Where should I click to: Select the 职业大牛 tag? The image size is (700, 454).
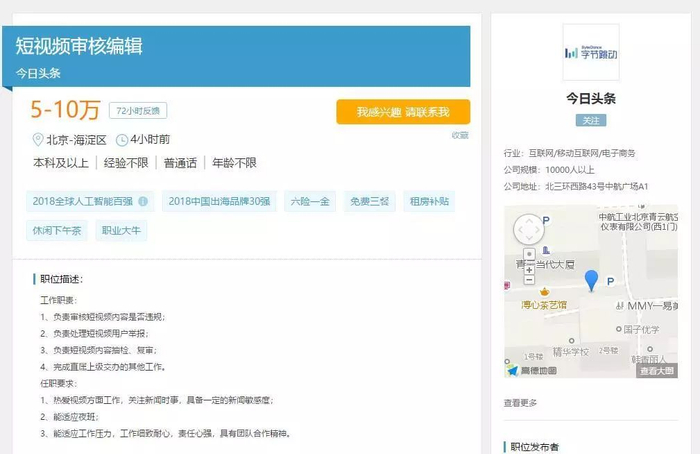pos(121,230)
